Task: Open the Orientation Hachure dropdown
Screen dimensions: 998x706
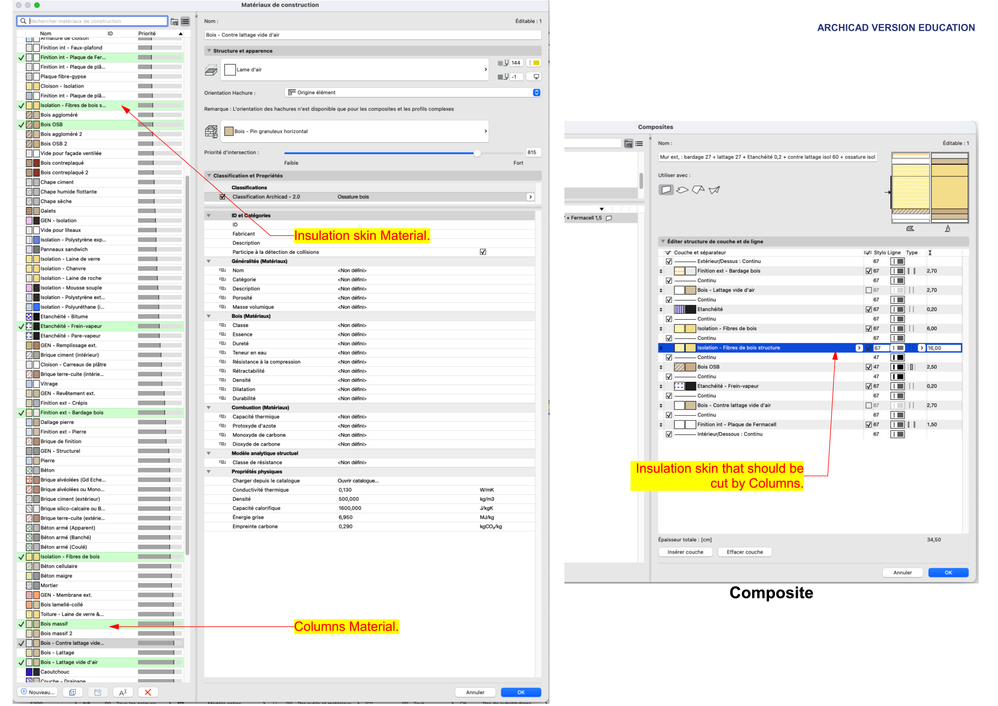Action: pos(412,92)
